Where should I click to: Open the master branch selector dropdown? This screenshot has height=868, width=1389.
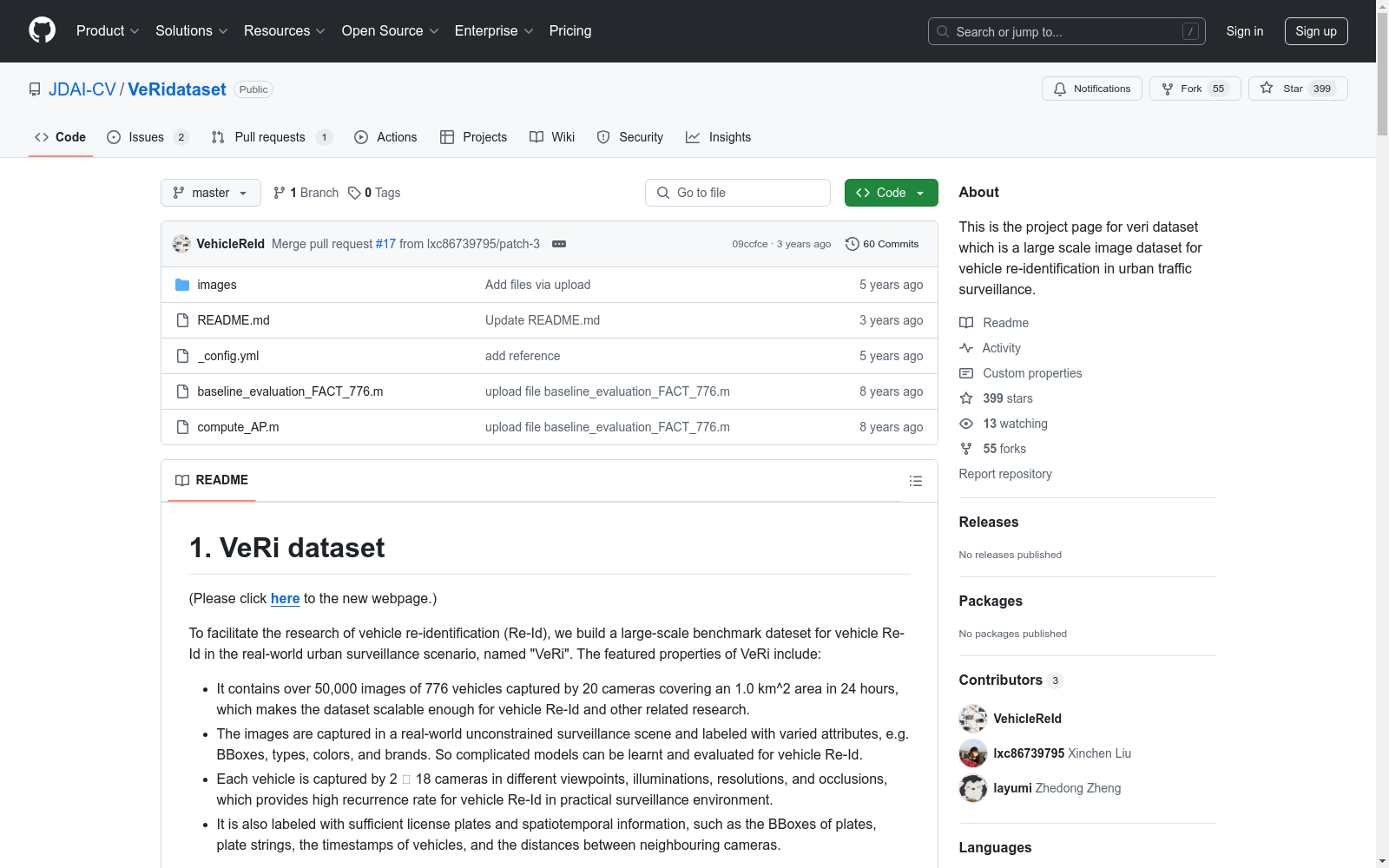[x=211, y=193]
